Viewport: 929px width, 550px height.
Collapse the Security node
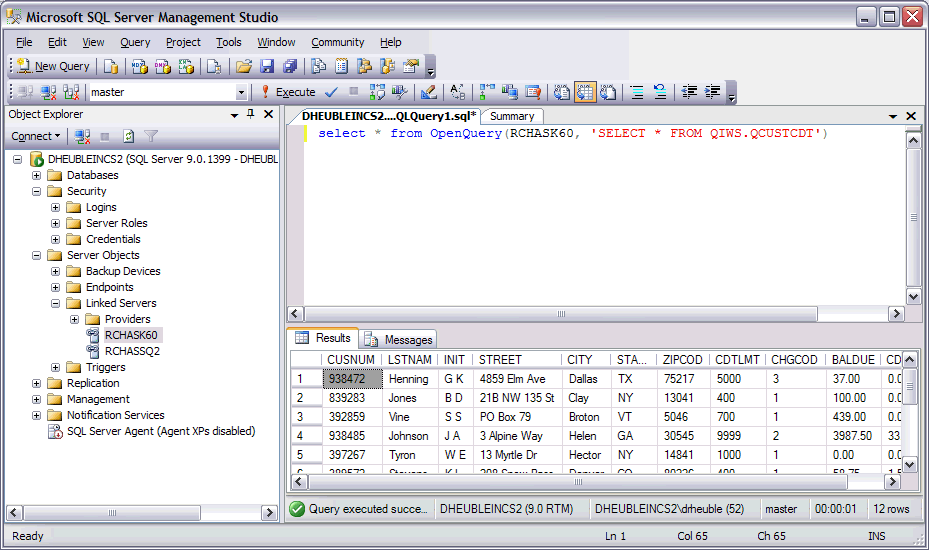pyautogui.click(x=37, y=191)
